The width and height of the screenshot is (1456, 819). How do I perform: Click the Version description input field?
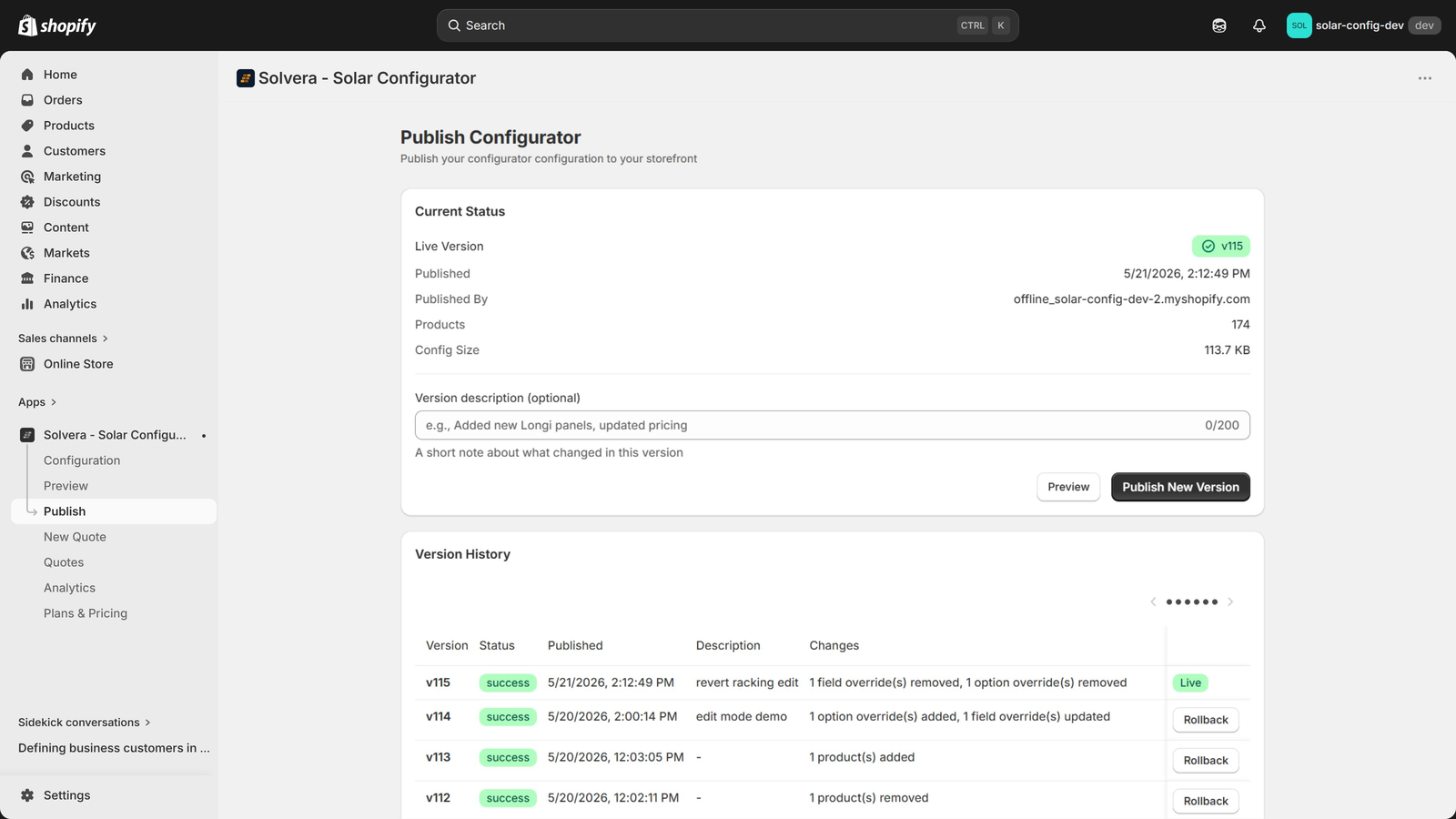[x=832, y=425]
